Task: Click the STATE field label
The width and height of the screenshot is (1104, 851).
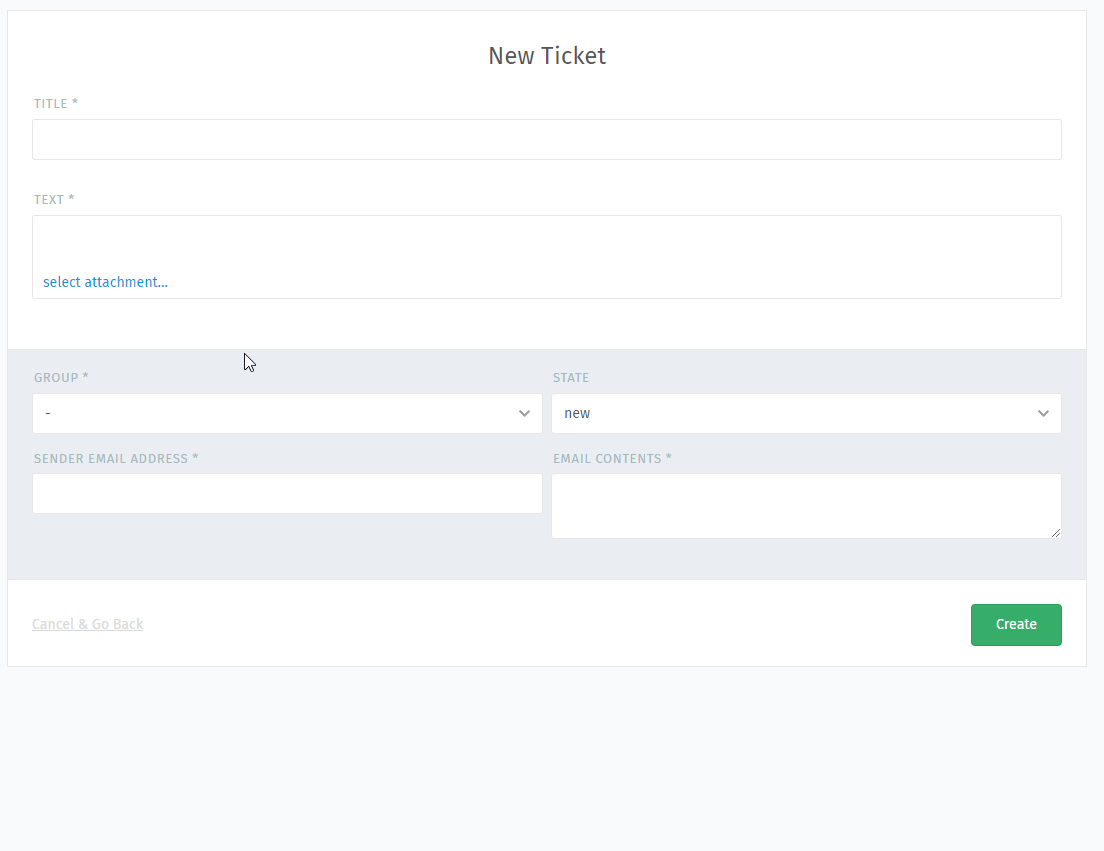Action: click(571, 377)
